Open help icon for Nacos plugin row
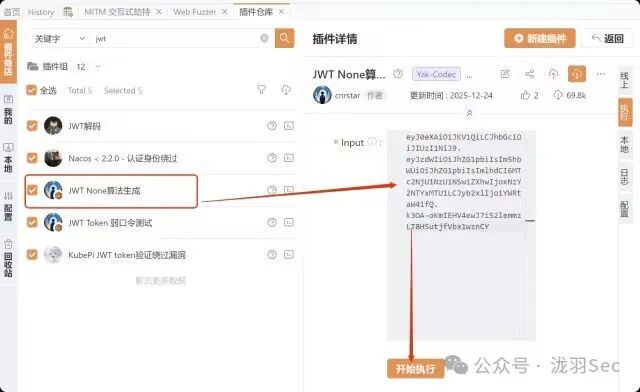The image size is (640, 392). [272, 158]
